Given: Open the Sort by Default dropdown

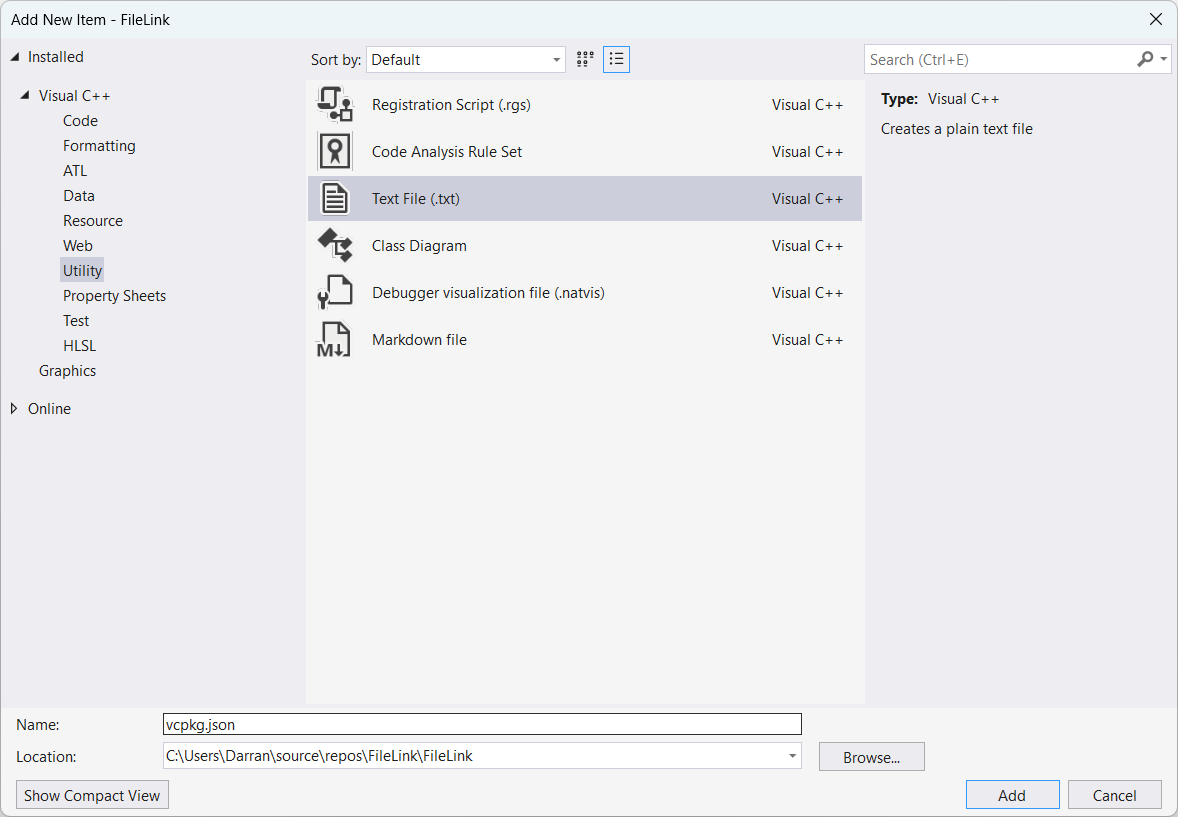Looking at the screenshot, I should pyautogui.click(x=466, y=59).
